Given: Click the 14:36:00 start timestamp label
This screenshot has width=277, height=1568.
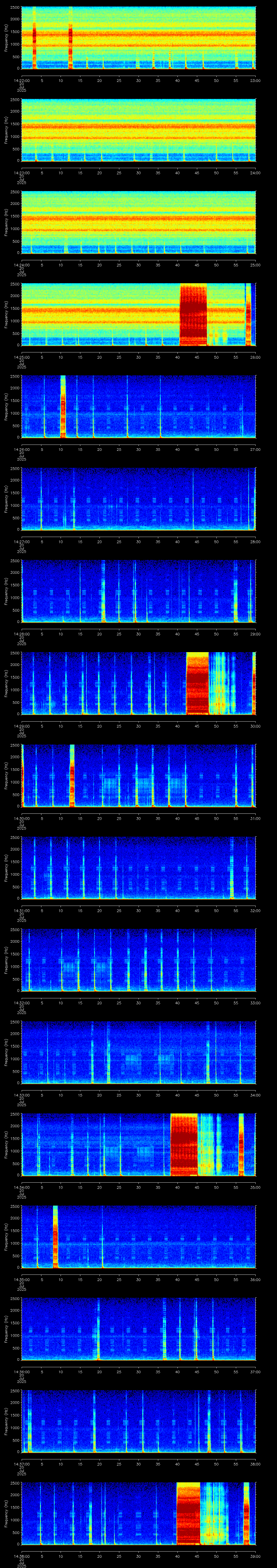Looking at the screenshot, I should [21, 1372].
